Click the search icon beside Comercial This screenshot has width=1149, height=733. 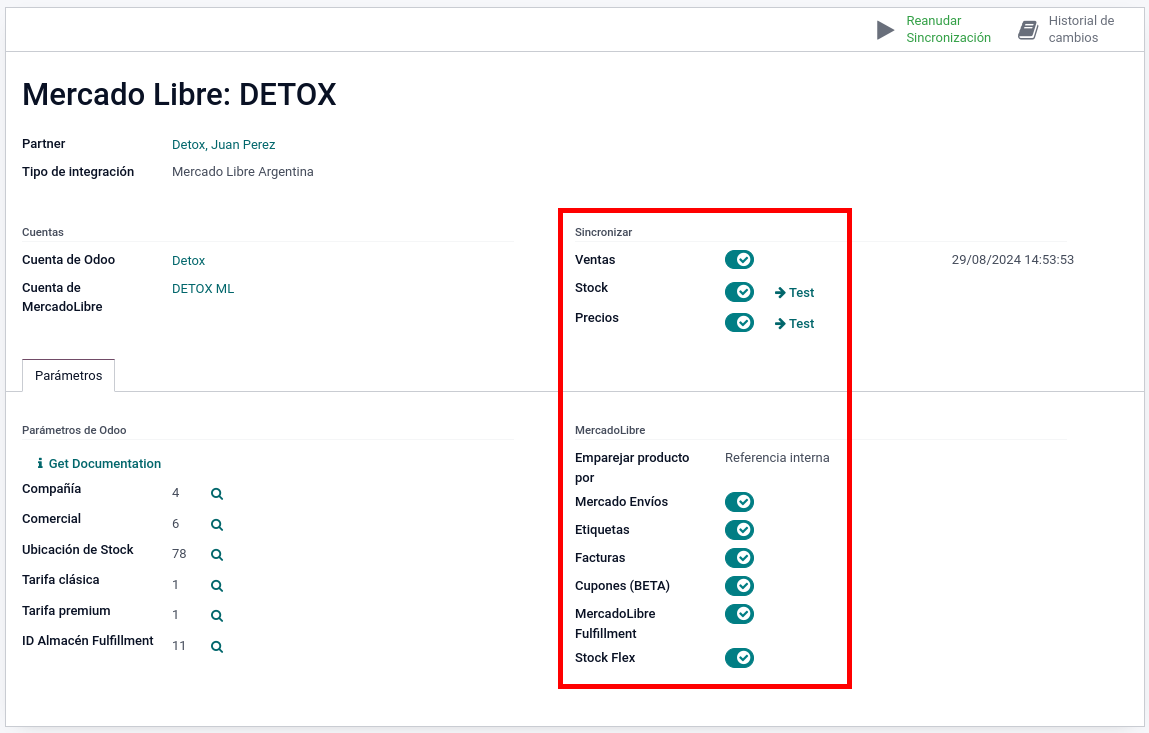(217, 525)
